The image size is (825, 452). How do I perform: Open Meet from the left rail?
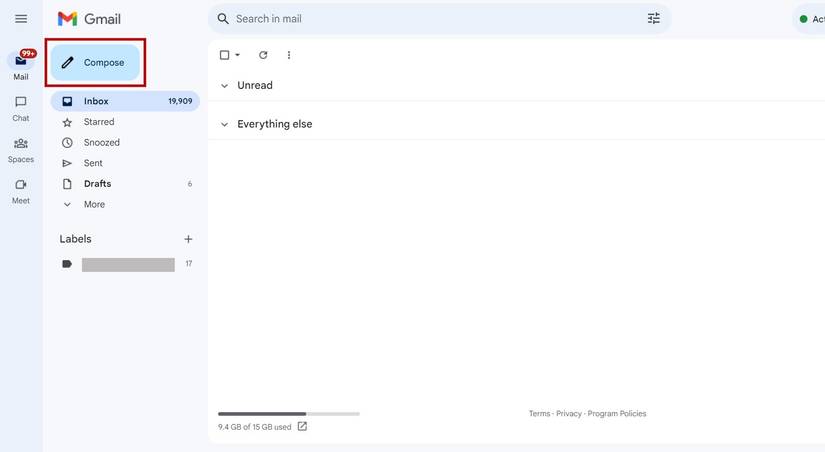21,190
